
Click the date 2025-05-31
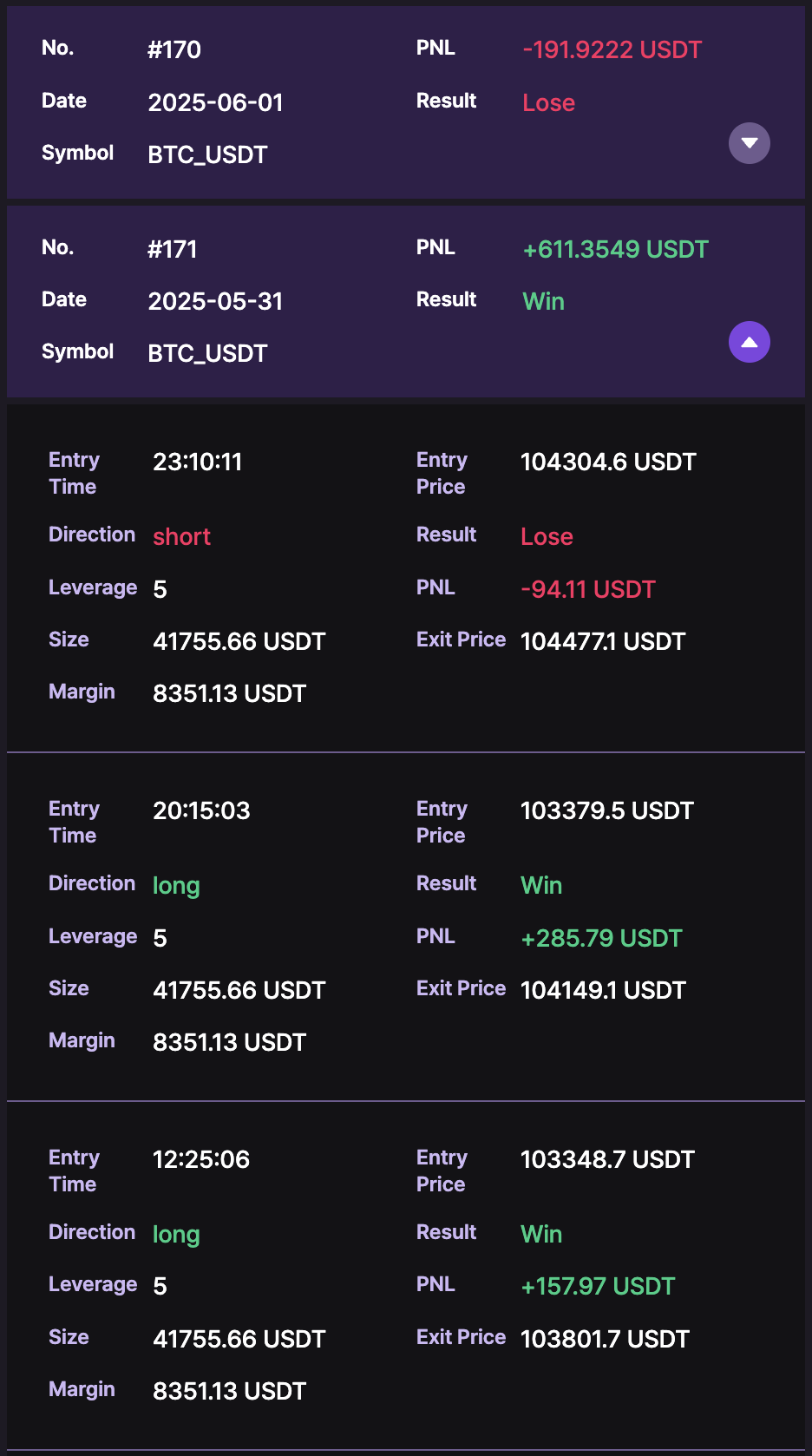coord(215,302)
